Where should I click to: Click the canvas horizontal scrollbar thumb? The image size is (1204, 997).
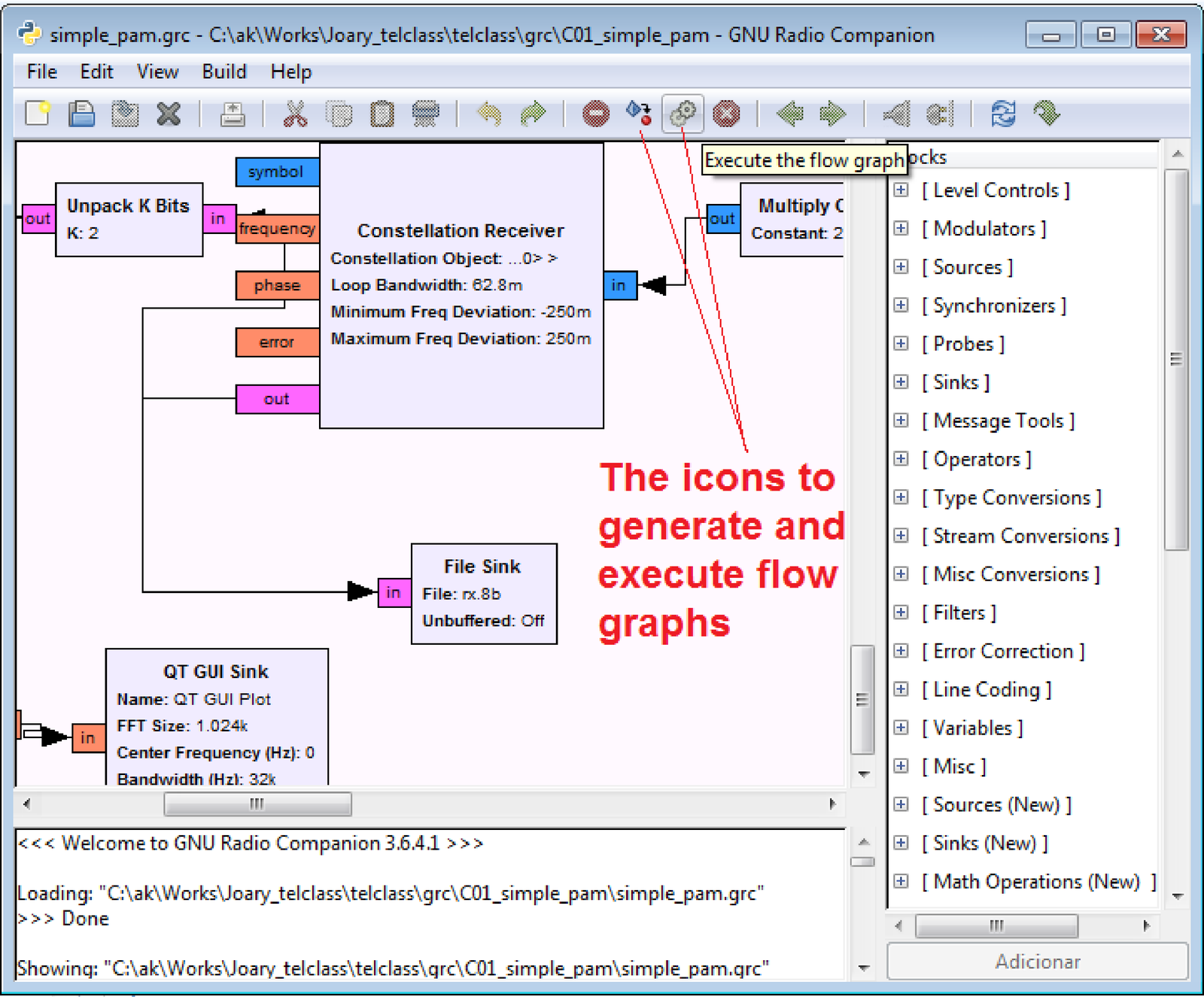click(x=257, y=804)
